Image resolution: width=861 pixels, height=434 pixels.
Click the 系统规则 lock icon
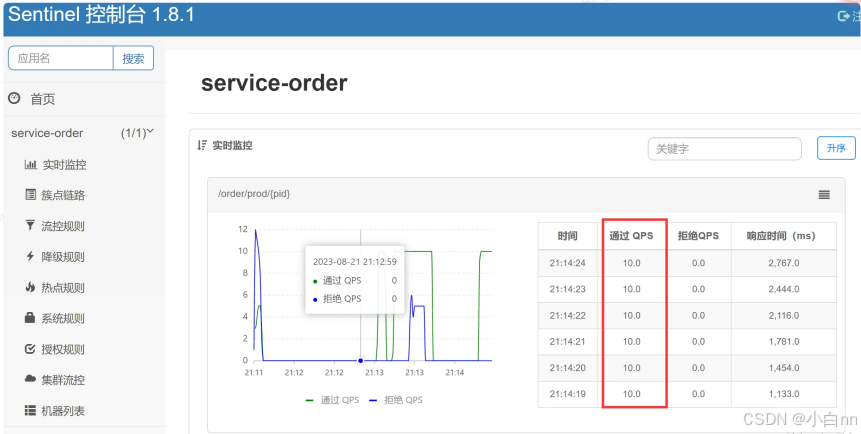[30, 318]
